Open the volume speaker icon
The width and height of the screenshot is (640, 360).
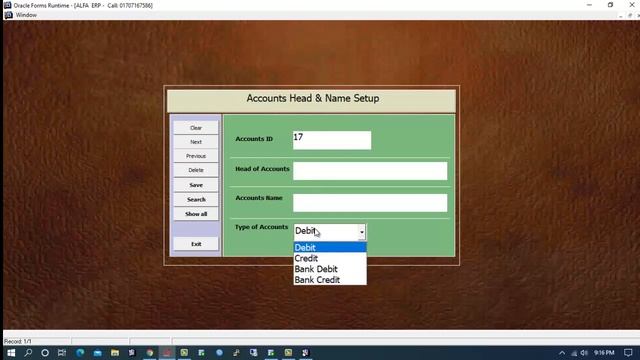coord(584,353)
